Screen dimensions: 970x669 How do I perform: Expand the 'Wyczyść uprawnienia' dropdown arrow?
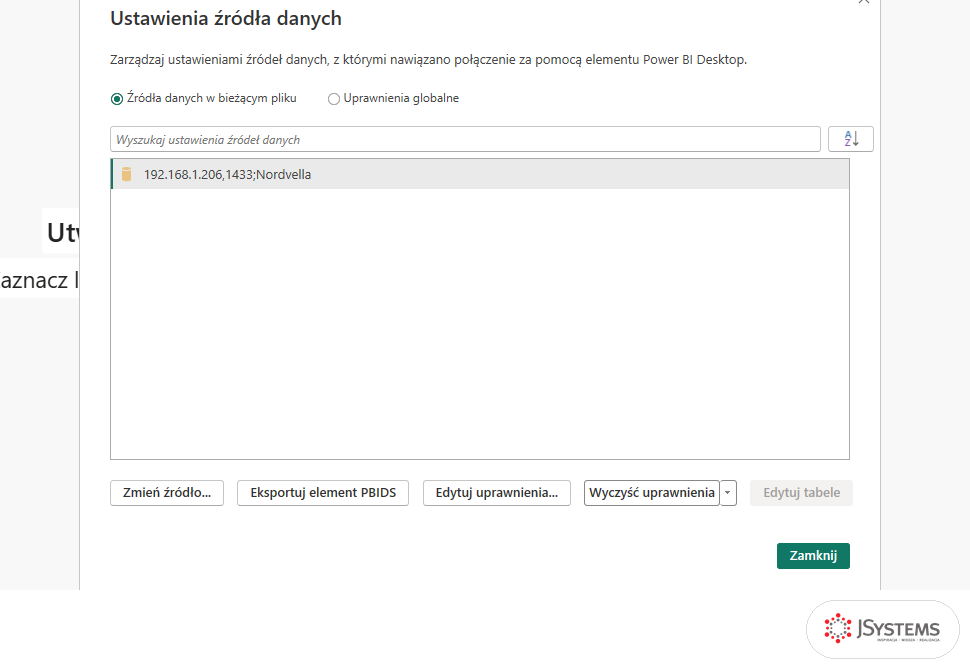[728, 493]
